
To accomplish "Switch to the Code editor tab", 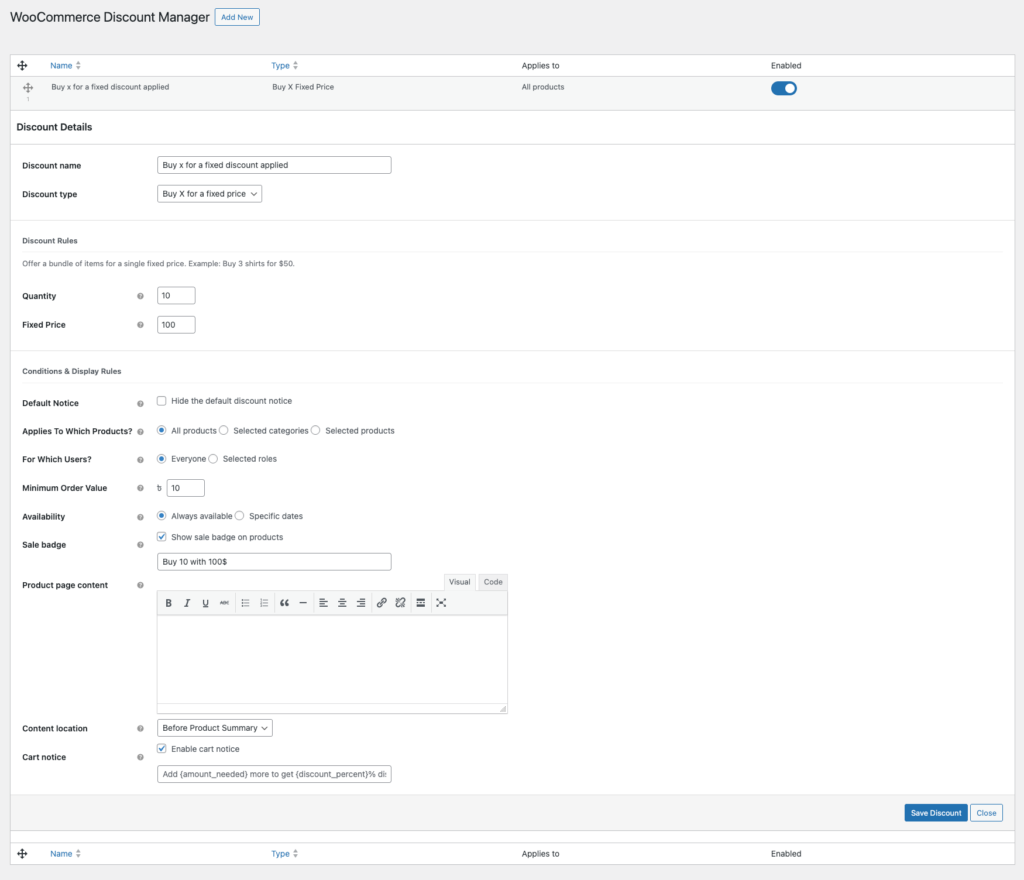I will [x=493, y=582].
